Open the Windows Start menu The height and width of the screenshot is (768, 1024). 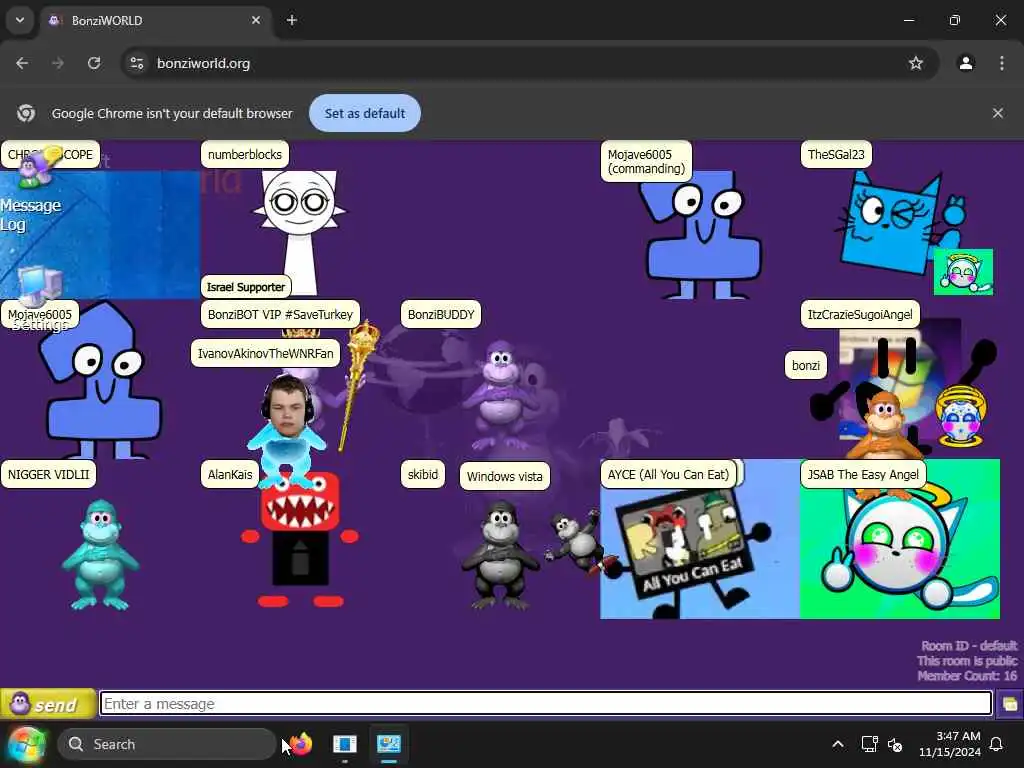click(x=27, y=744)
